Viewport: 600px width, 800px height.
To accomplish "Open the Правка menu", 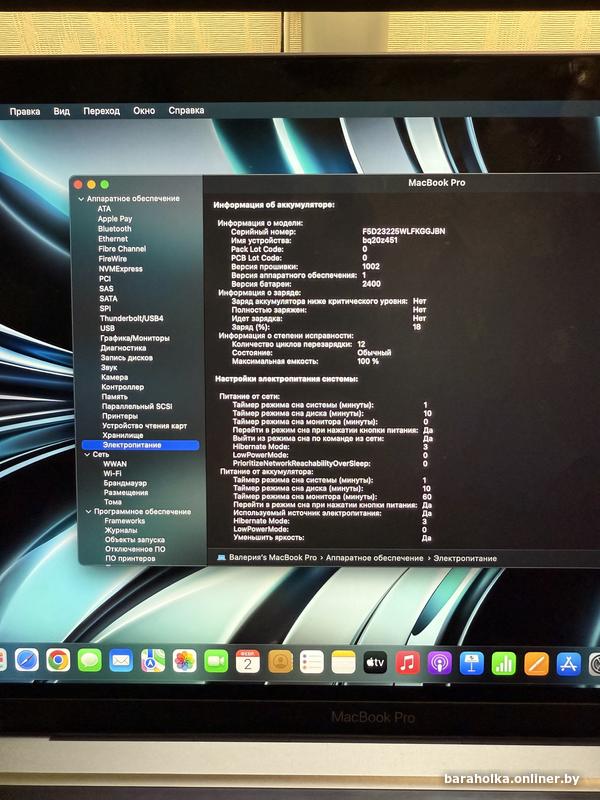I will [24, 111].
